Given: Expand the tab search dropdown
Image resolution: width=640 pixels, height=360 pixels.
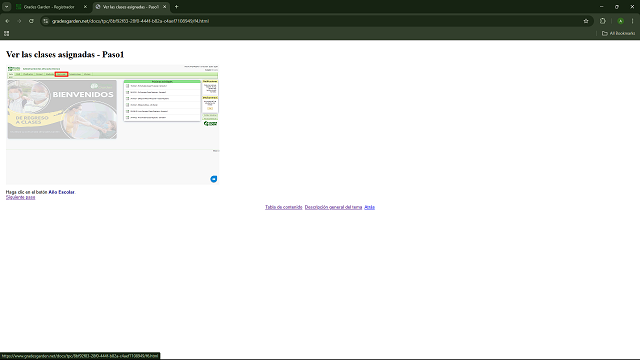Looking at the screenshot, I should click(x=7, y=7).
